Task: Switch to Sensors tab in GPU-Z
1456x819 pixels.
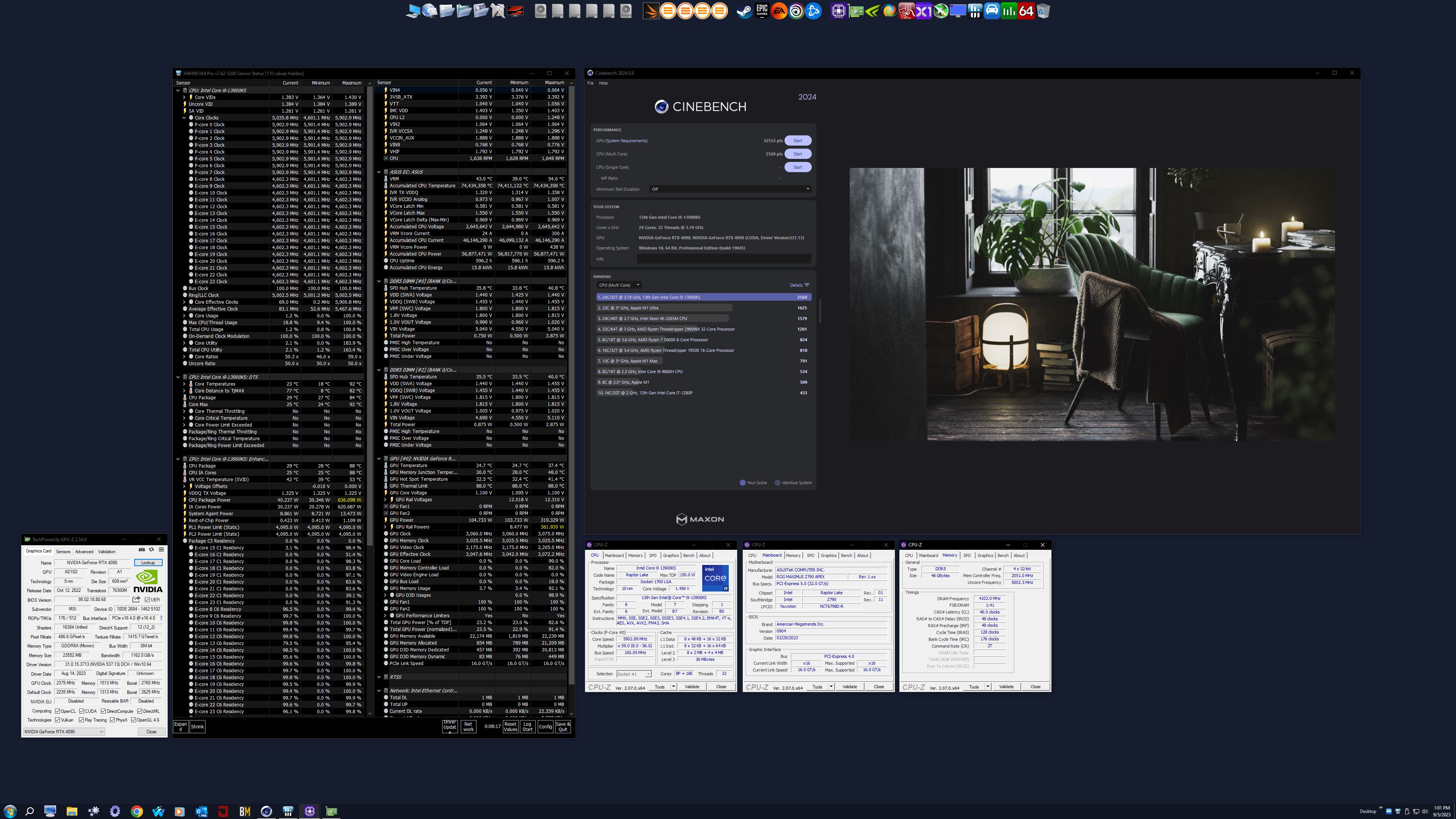Action: [x=63, y=552]
